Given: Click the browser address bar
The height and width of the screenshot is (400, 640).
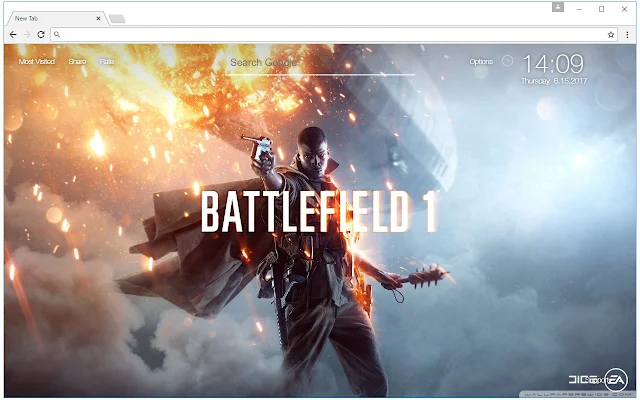Looking at the screenshot, I should tap(333, 35).
